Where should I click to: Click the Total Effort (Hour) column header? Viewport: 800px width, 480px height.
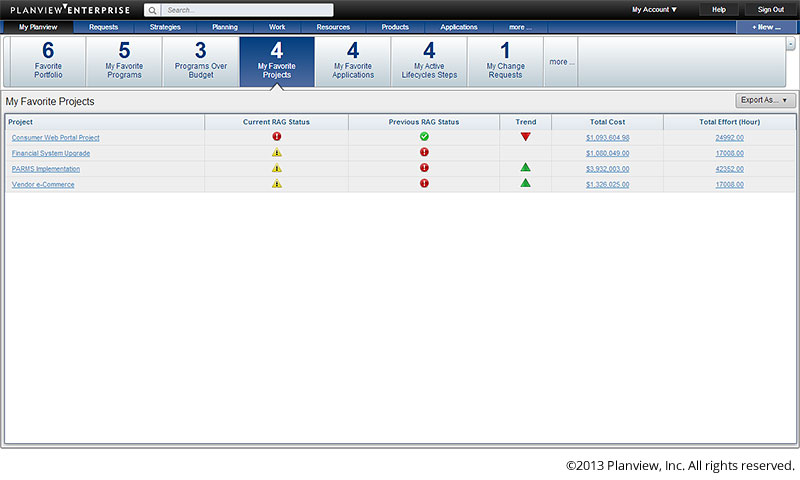click(x=730, y=122)
